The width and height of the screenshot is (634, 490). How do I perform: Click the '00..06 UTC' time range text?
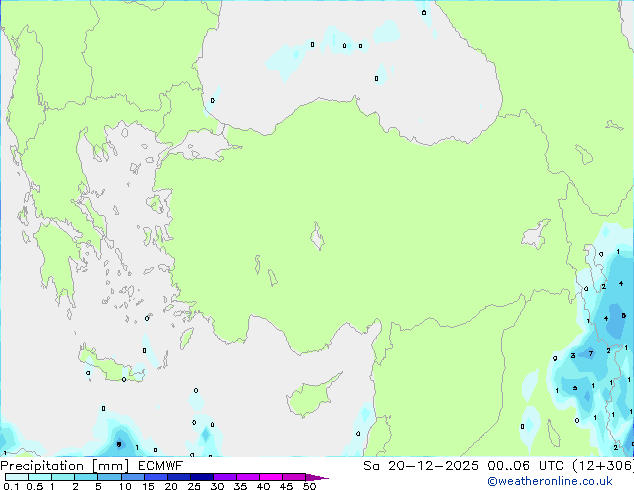pyautogui.click(x=525, y=466)
